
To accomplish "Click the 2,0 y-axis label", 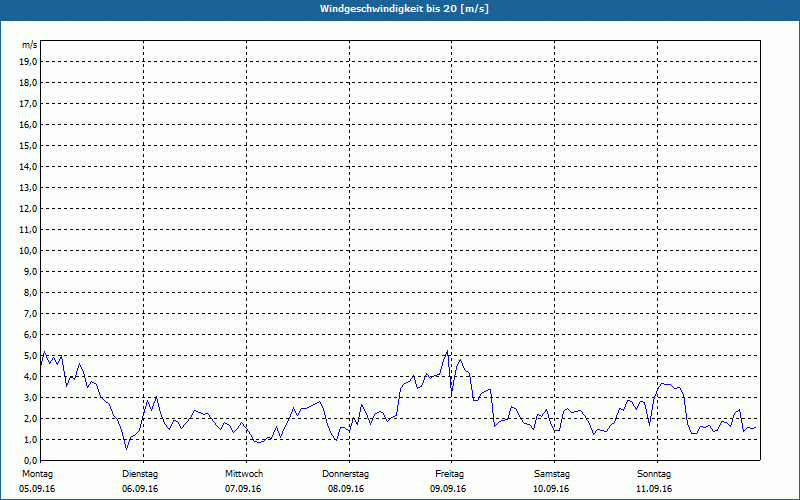I will pos(29,418).
